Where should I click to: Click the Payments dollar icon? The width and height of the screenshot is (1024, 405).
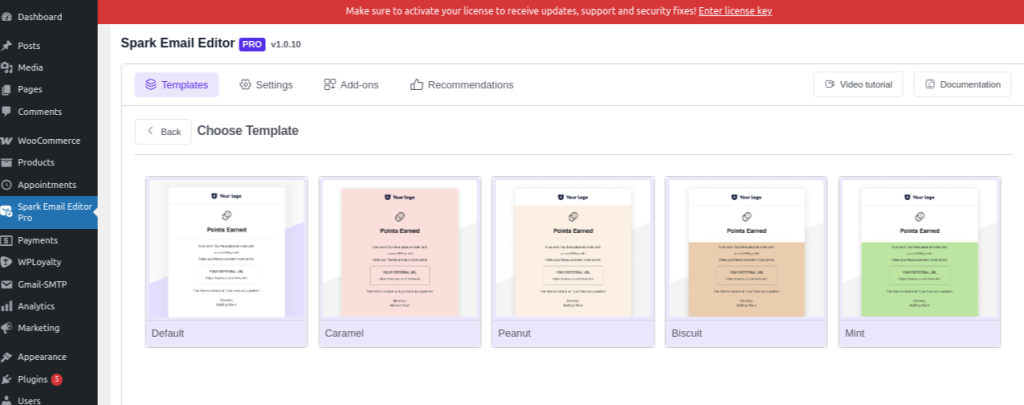[x=7, y=240]
